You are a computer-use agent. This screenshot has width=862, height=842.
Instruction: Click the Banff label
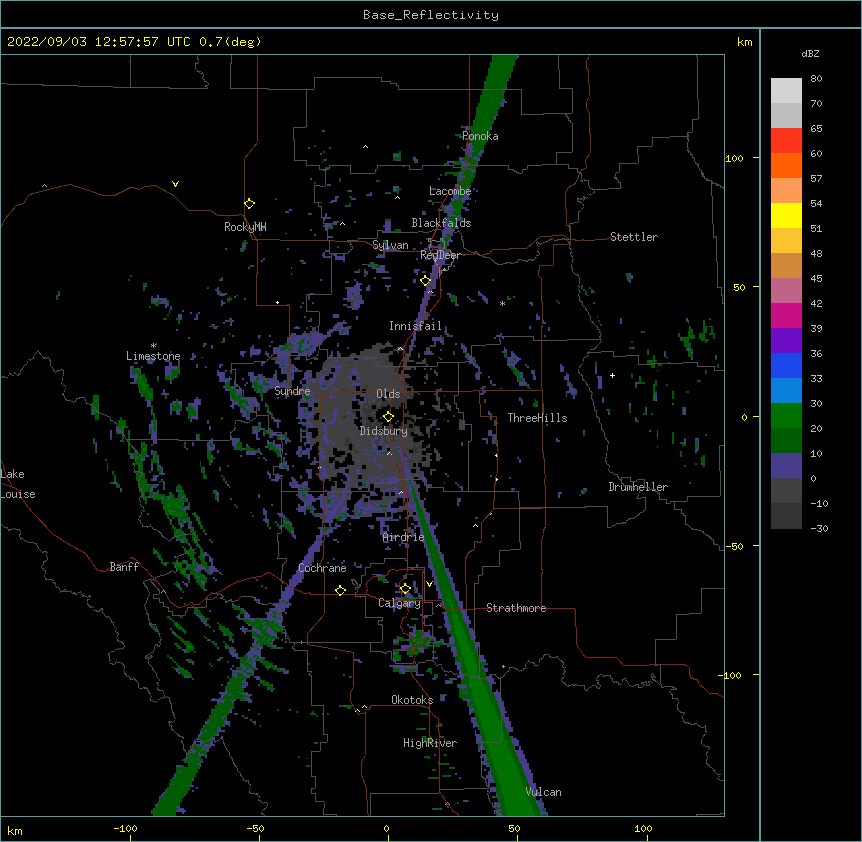coord(124,567)
